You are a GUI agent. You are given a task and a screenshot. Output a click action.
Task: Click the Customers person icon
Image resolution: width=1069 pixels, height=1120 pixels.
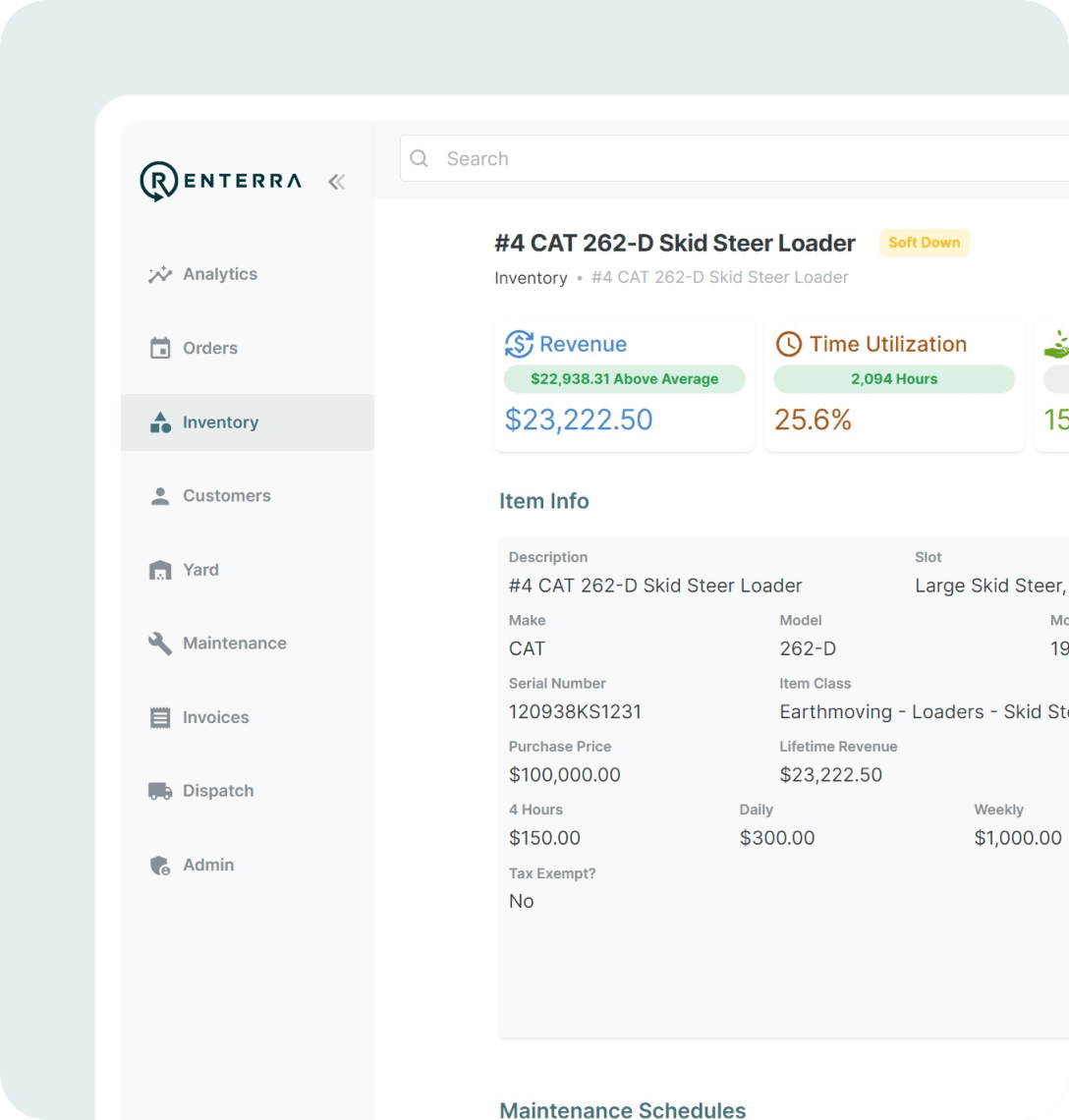coord(160,496)
